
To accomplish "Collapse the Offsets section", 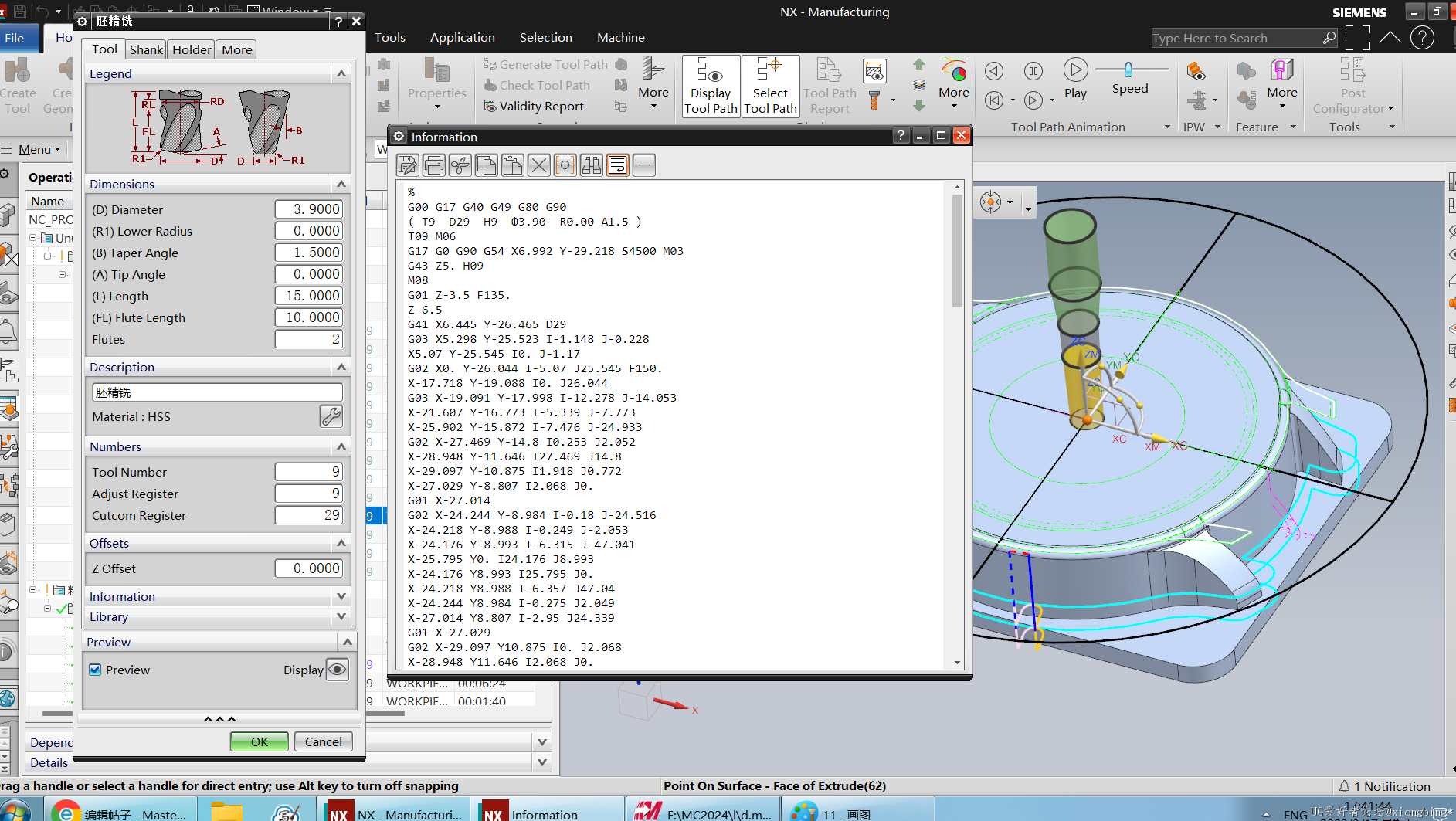I will (x=341, y=543).
